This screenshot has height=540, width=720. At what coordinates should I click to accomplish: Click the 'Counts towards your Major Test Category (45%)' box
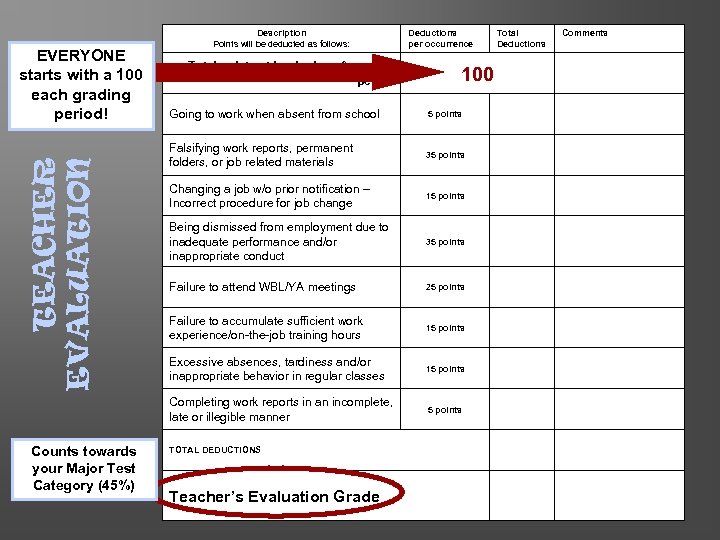[x=84, y=469]
